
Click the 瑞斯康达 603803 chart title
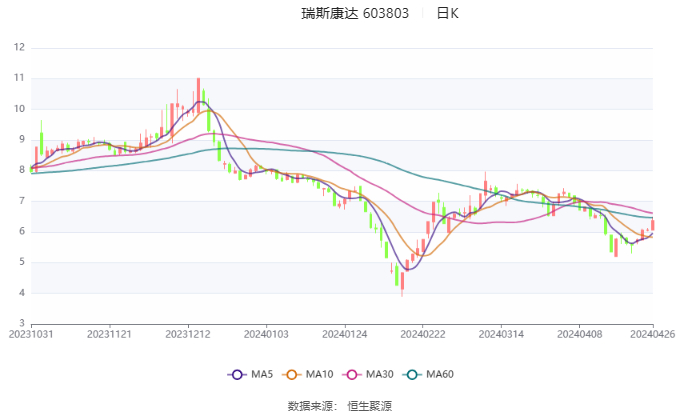(355, 13)
